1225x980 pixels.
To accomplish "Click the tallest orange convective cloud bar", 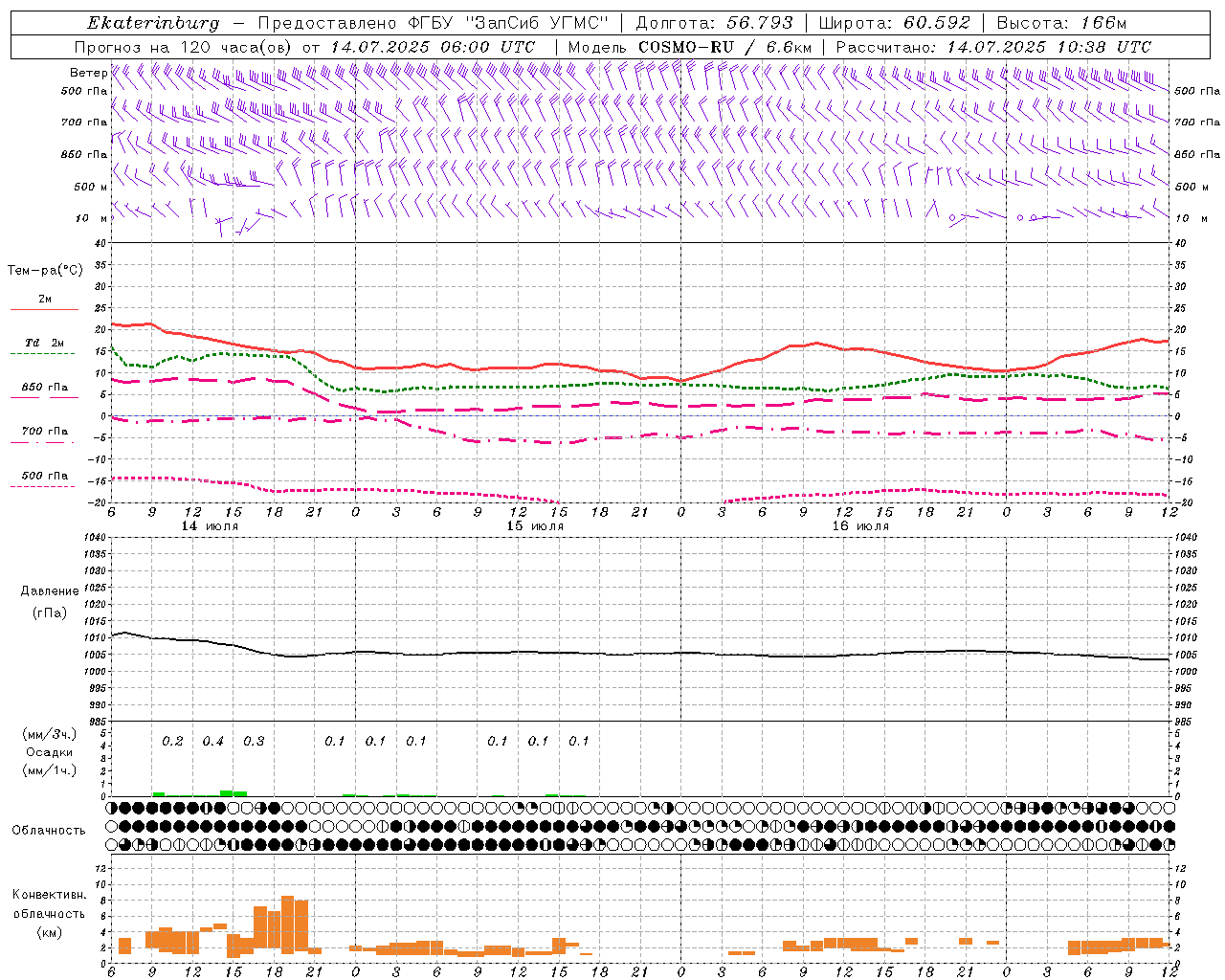I will coord(288,924).
